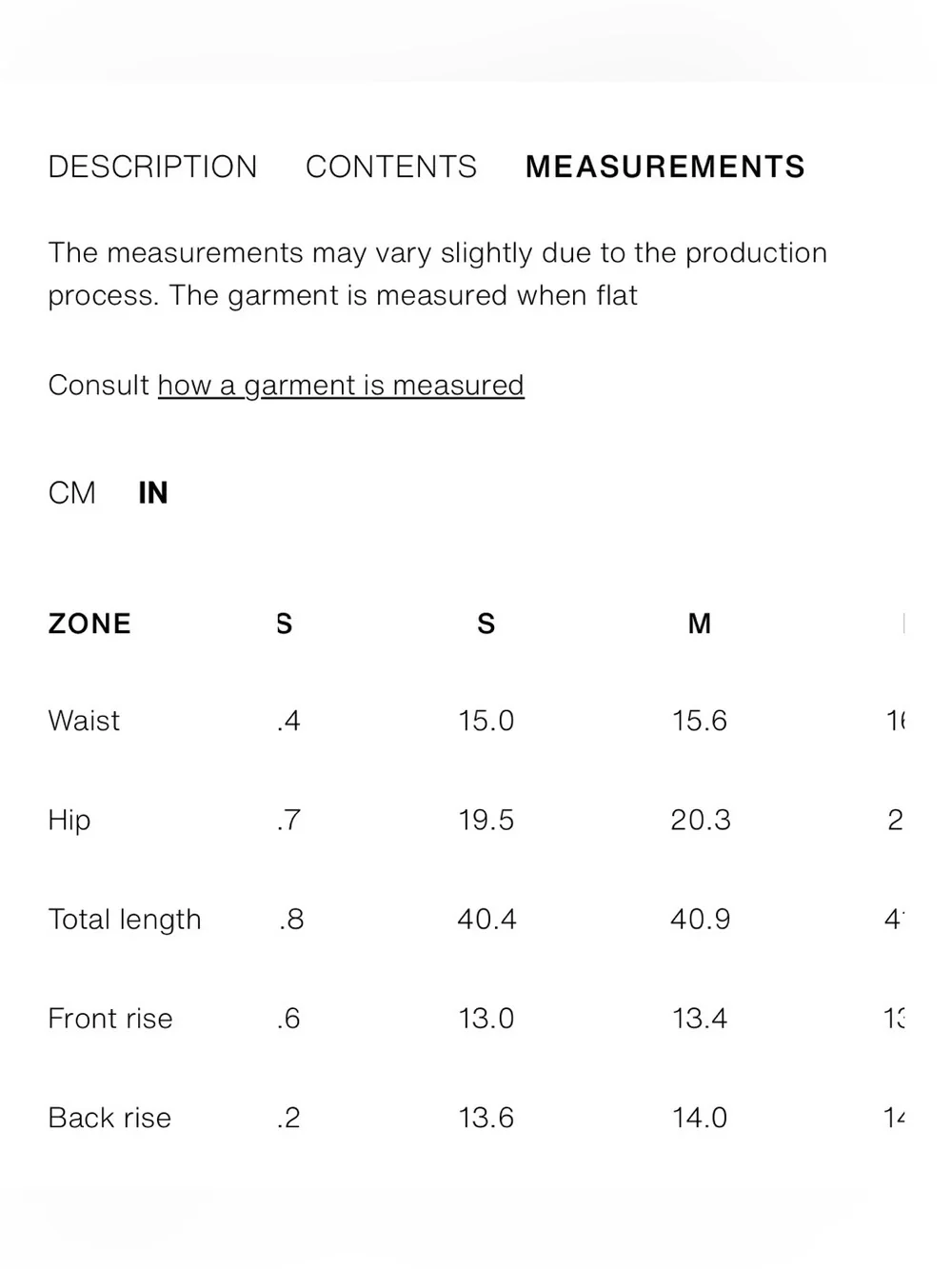
Task: Select the Hip row label
Action: tap(69, 821)
